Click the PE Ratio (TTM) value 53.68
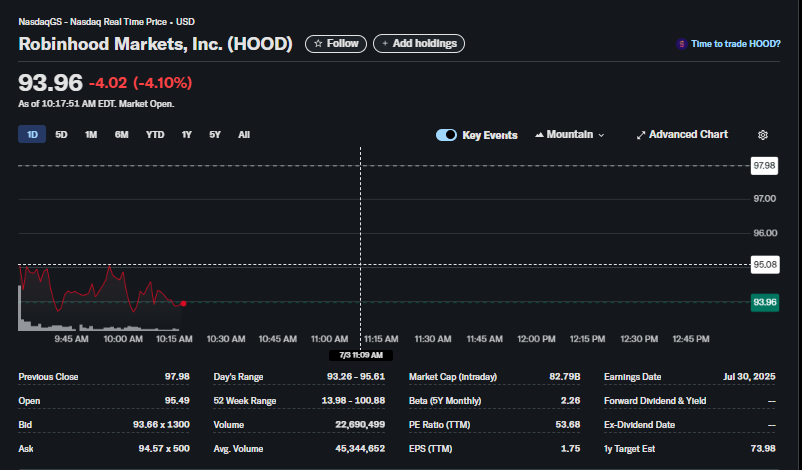The image size is (802, 470). click(x=568, y=425)
